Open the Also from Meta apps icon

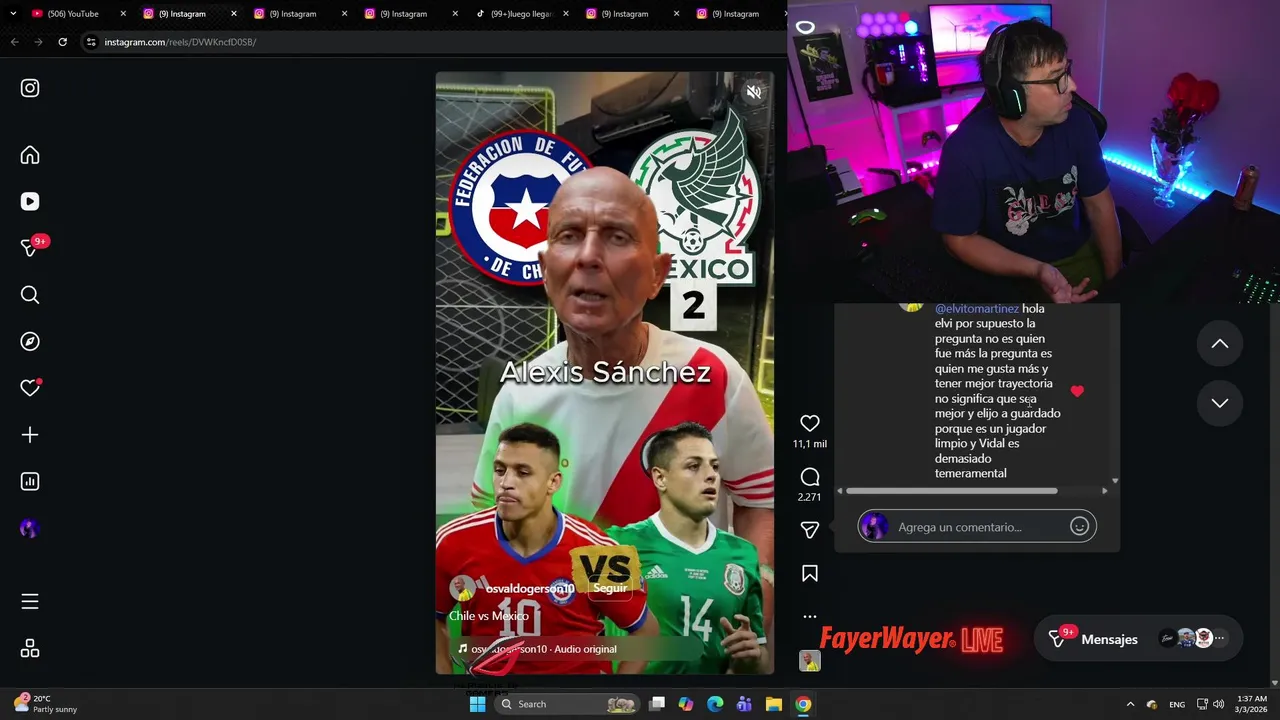(30, 649)
